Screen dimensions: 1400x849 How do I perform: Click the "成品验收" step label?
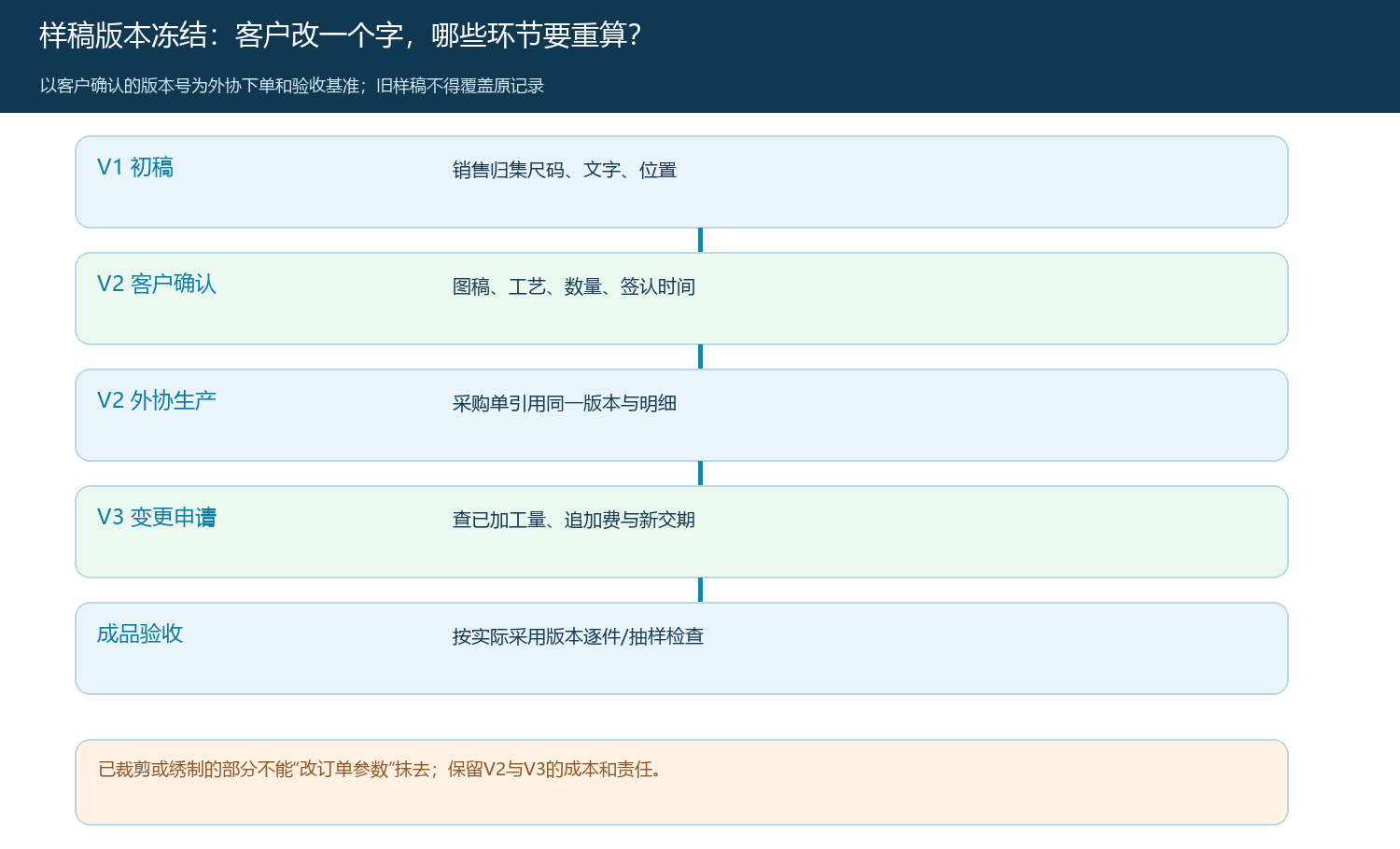(x=140, y=634)
